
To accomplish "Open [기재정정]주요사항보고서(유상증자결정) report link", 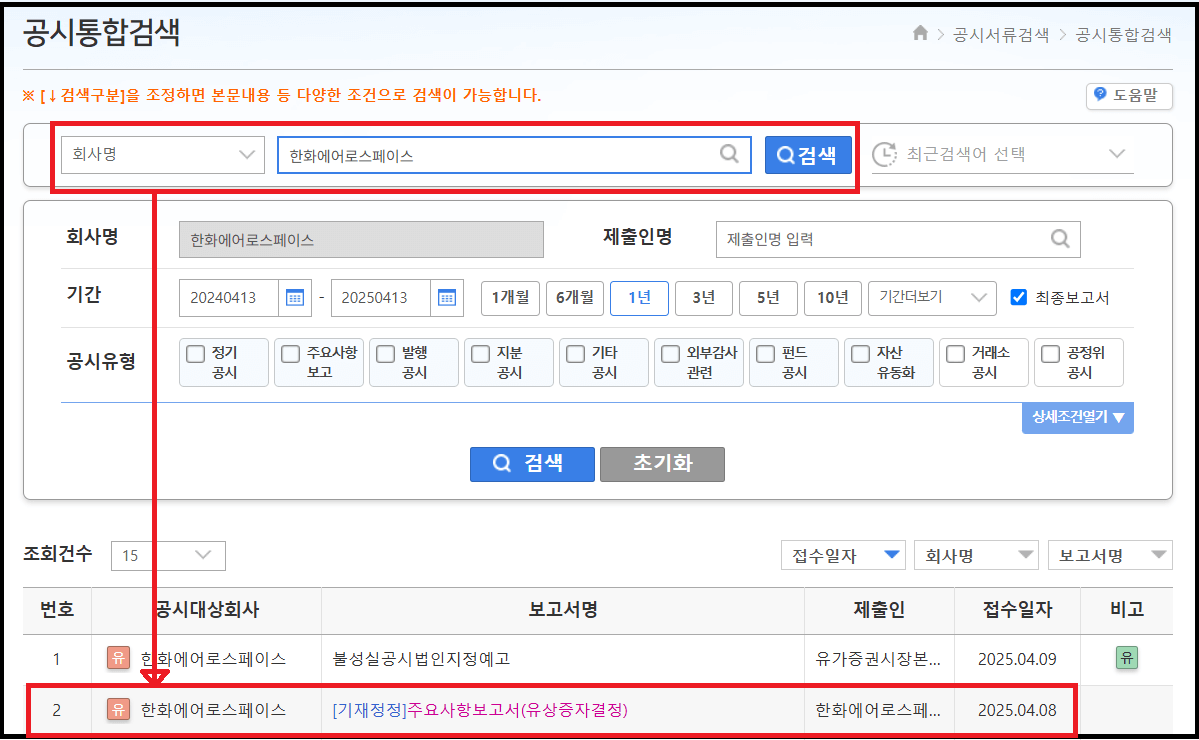I will (480, 710).
